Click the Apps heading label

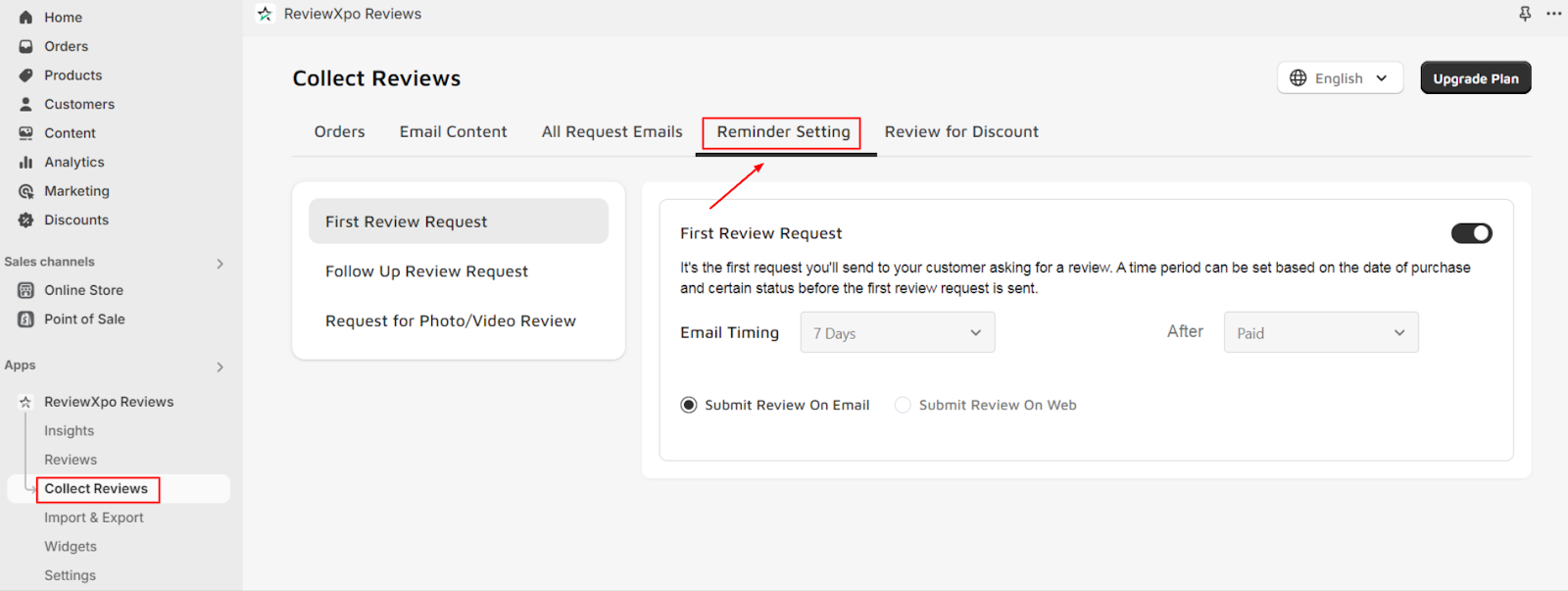click(20, 365)
